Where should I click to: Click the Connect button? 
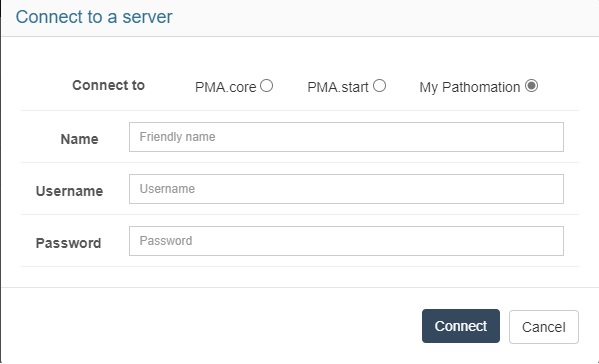(461, 326)
